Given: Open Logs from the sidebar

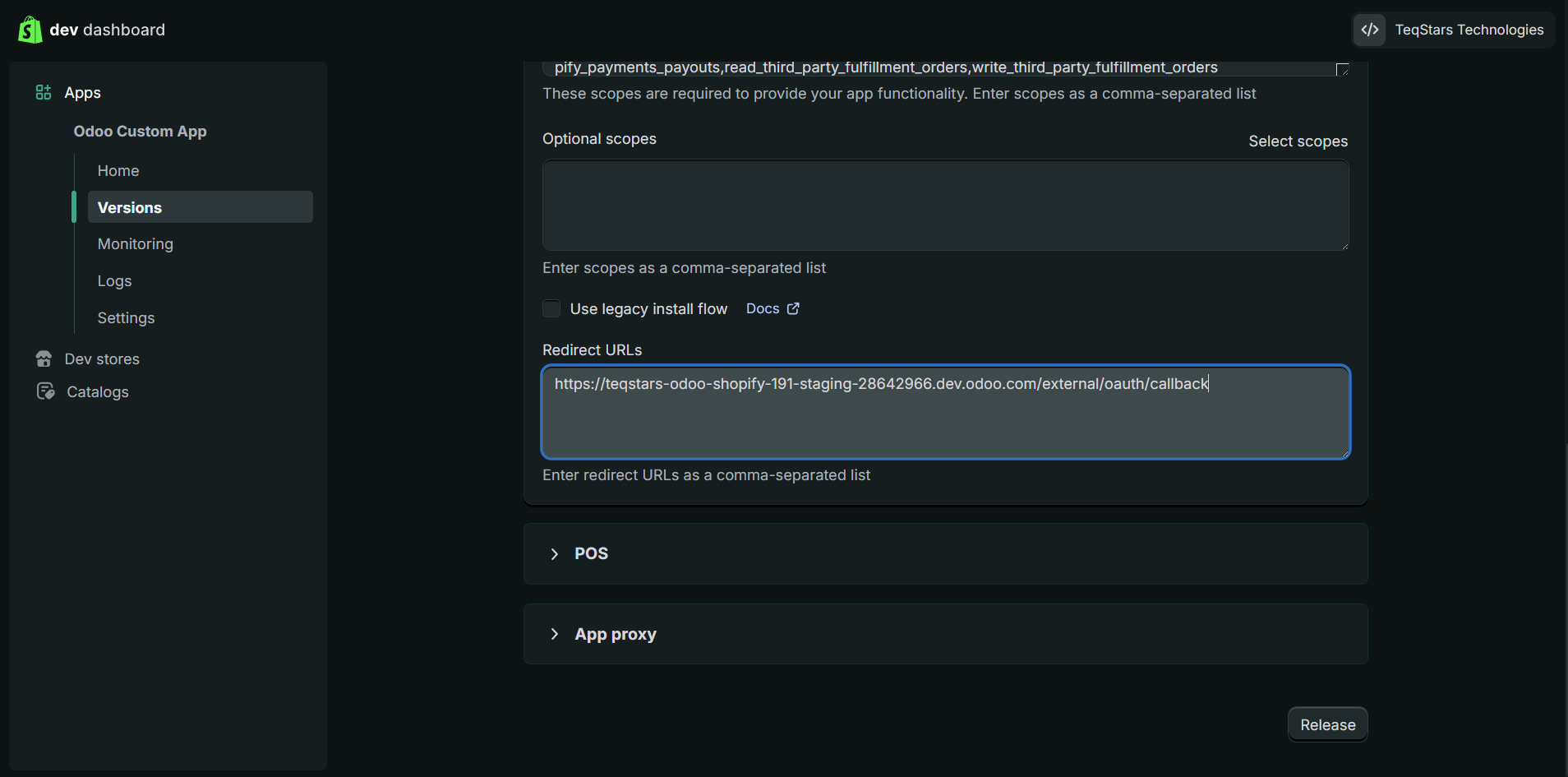Looking at the screenshot, I should (114, 280).
